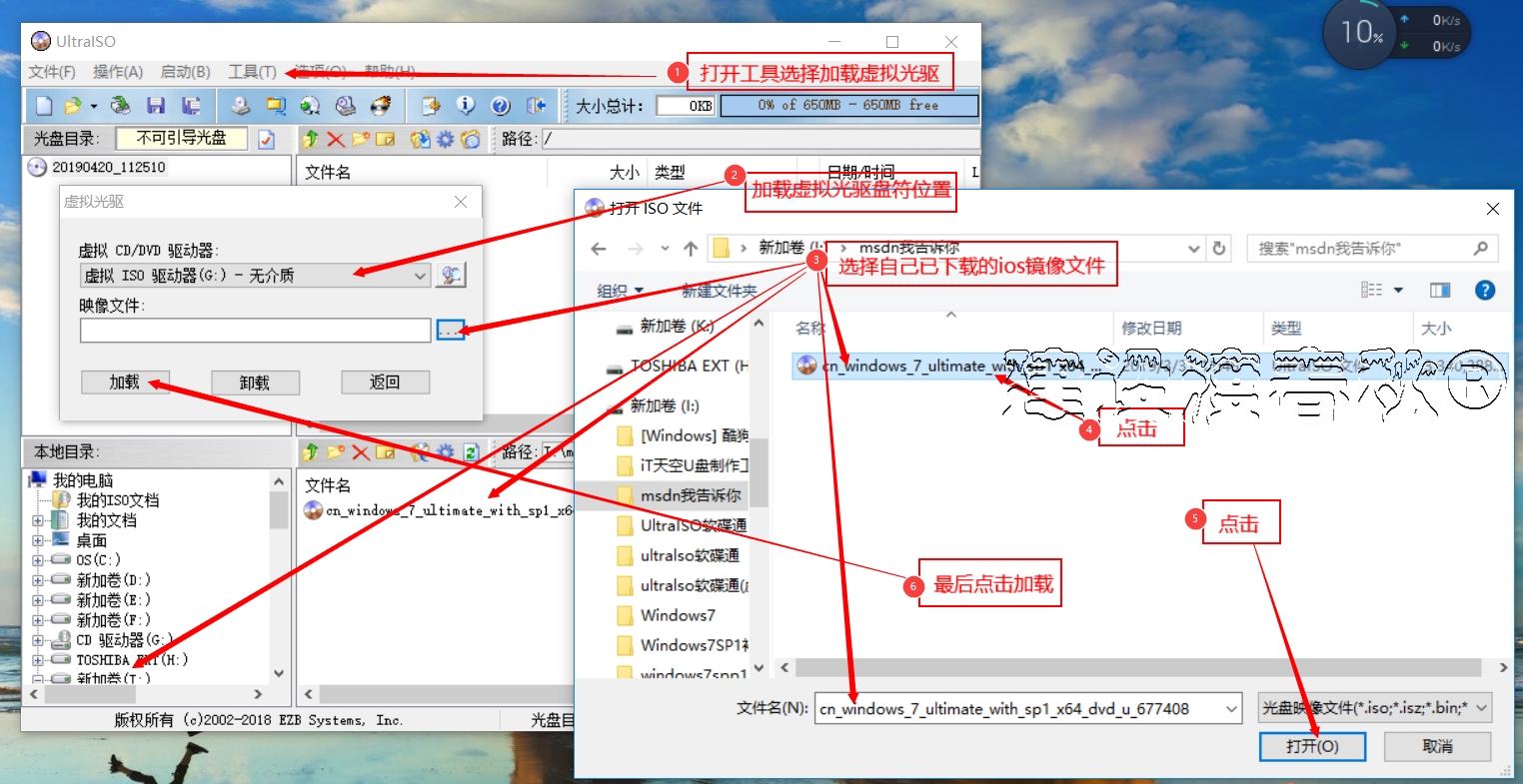Click the Help question mark icon in UltraISO
Image resolution: width=1523 pixels, height=784 pixels.
click(501, 106)
